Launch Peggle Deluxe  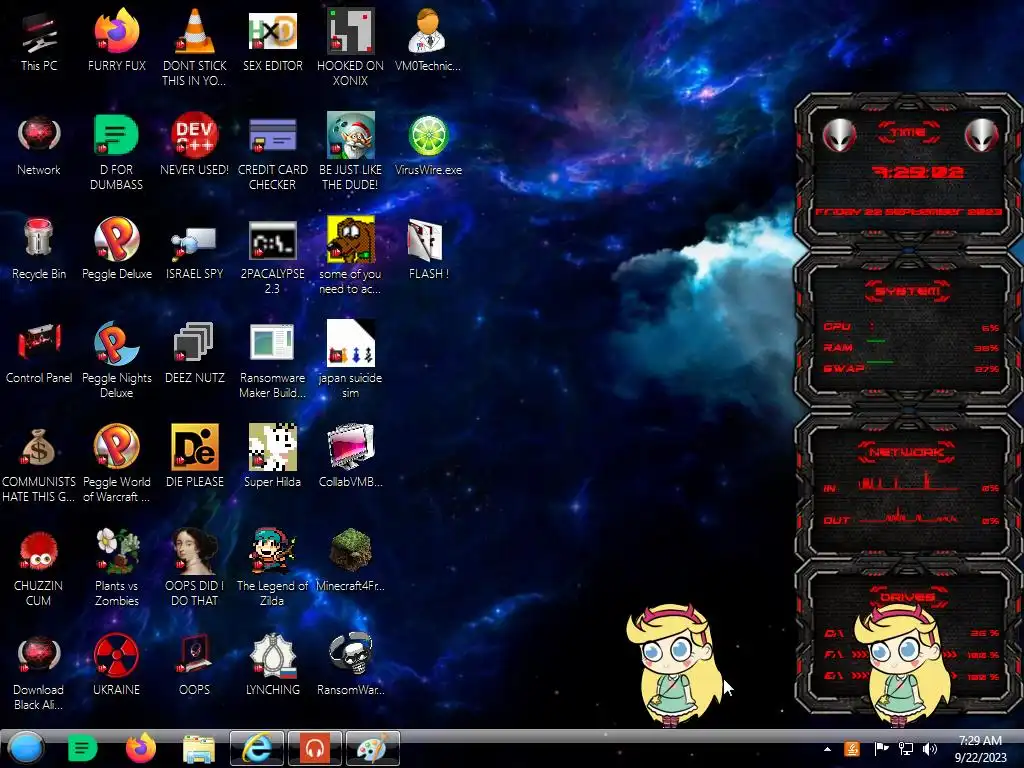(117, 248)
